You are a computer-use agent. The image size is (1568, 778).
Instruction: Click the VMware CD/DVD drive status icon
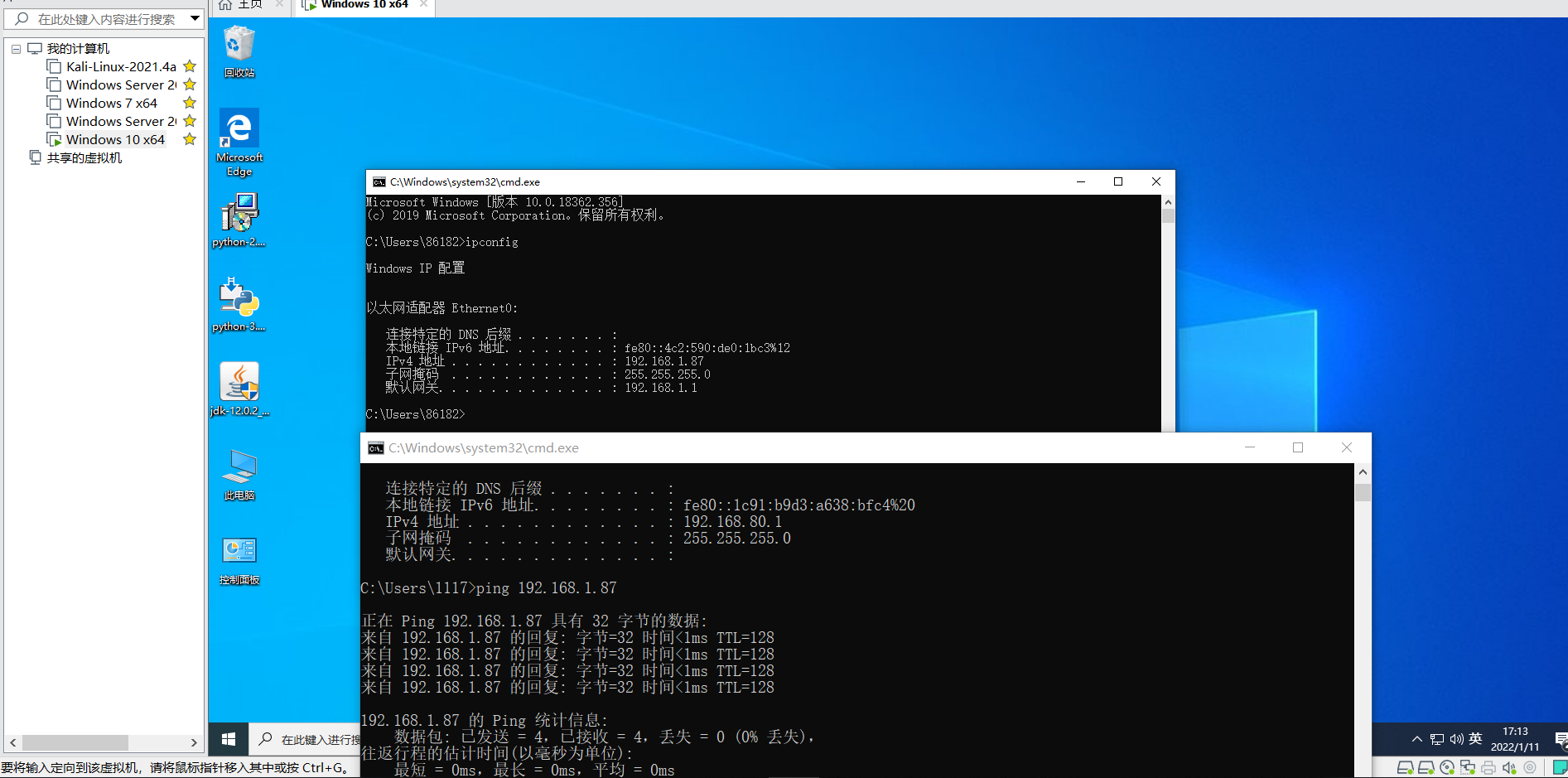coord(1447,768)
